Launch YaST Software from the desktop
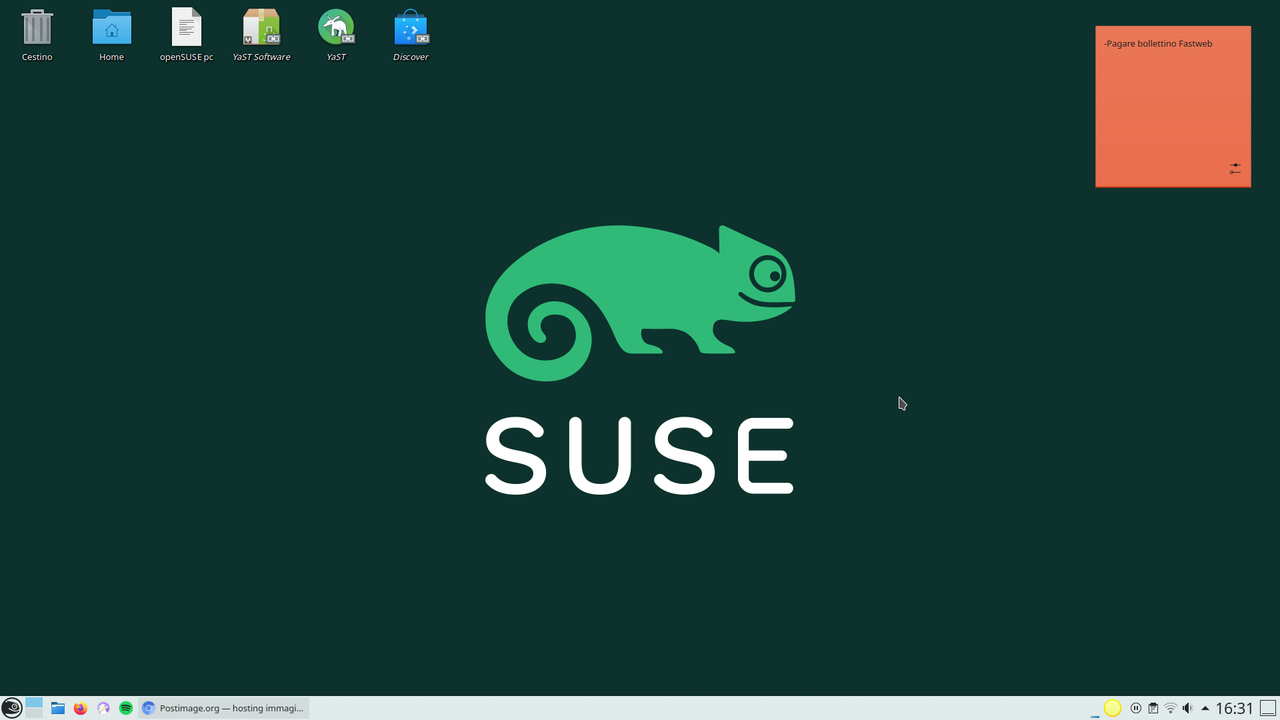Viewport: 1280px width, 720px height. pos(261,28)
